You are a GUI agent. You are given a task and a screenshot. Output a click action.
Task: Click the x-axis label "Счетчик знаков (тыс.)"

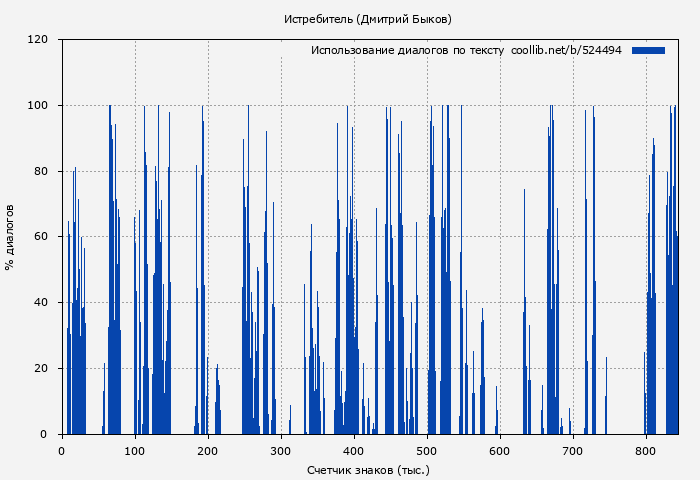tap(368, 469)
